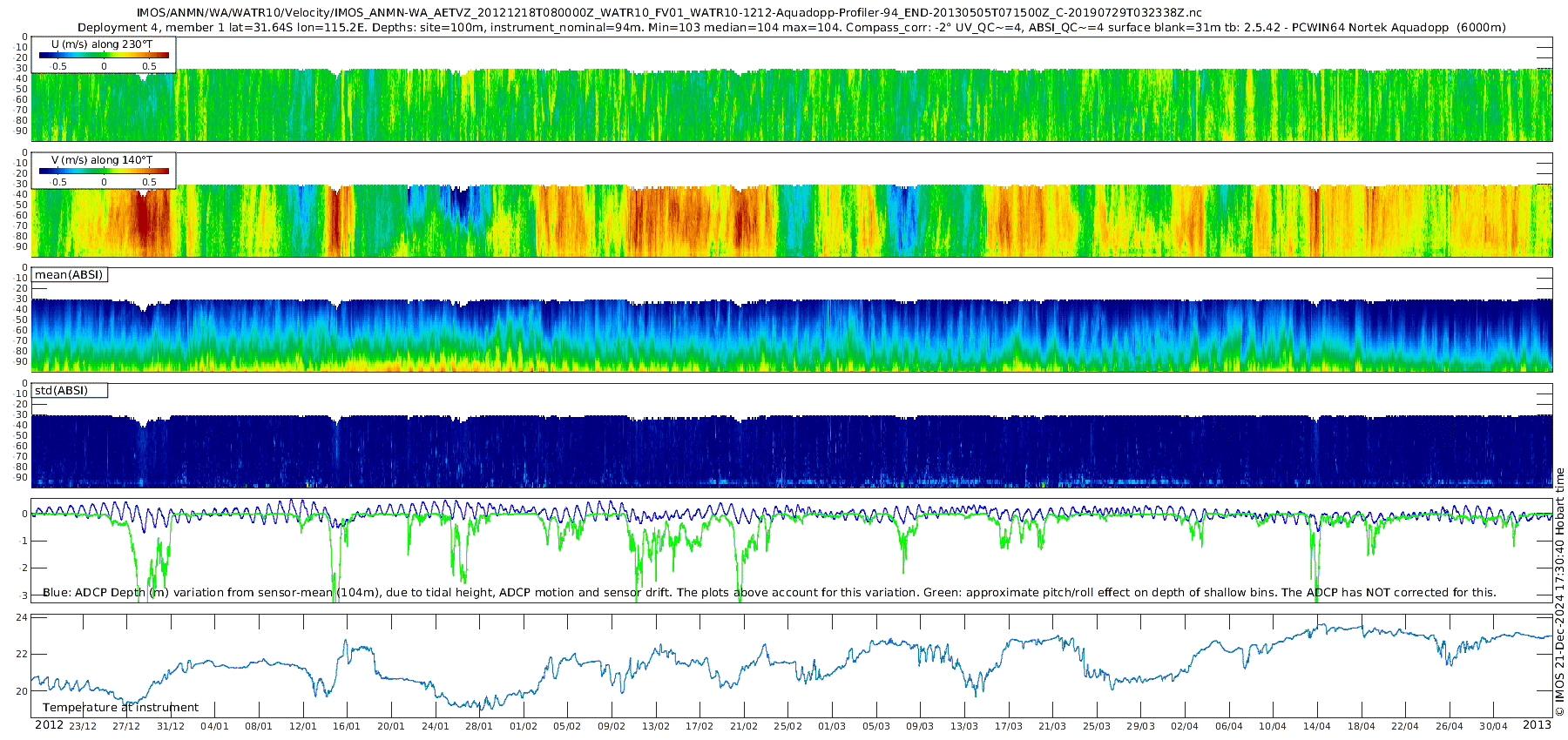This screenshot has height=740, width=1568.
Task: Click the 24 temperature axis tick label
Action: [x=23, y=618]
